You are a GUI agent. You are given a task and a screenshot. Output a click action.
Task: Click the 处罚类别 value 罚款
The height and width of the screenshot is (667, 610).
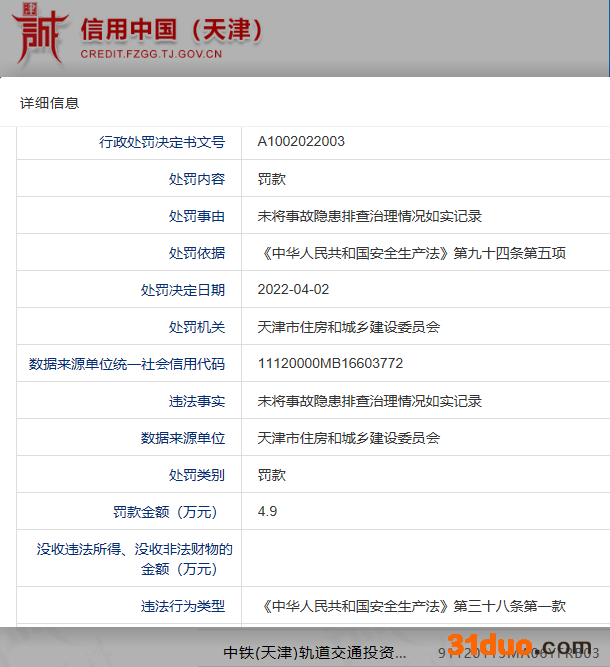(x=272, y=475)
